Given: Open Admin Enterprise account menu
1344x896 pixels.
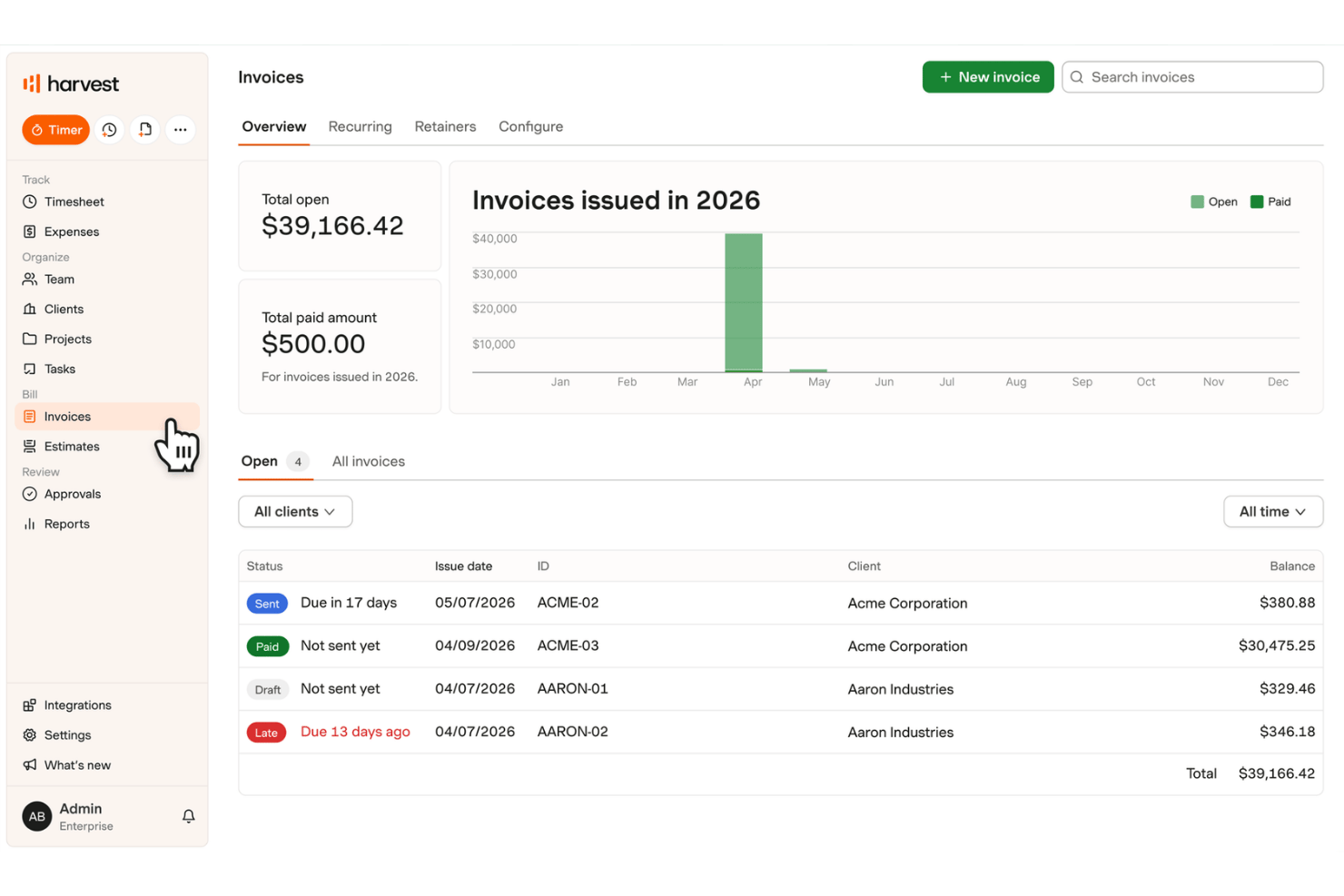Looking at the screenshot, I should point(107,816).
